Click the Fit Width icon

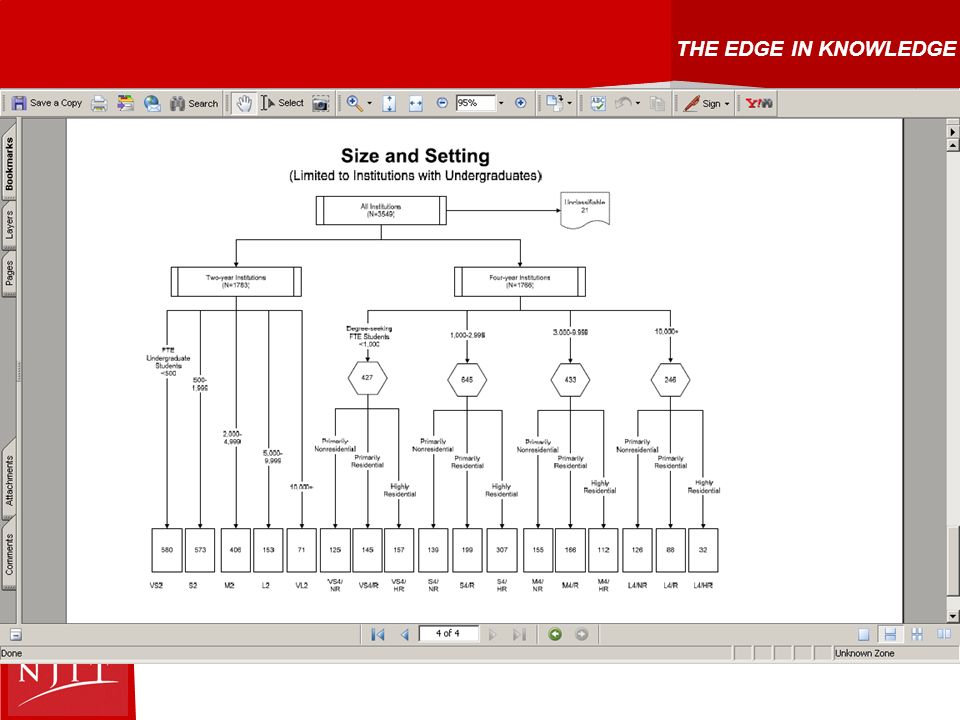click(x=416, y=103)
